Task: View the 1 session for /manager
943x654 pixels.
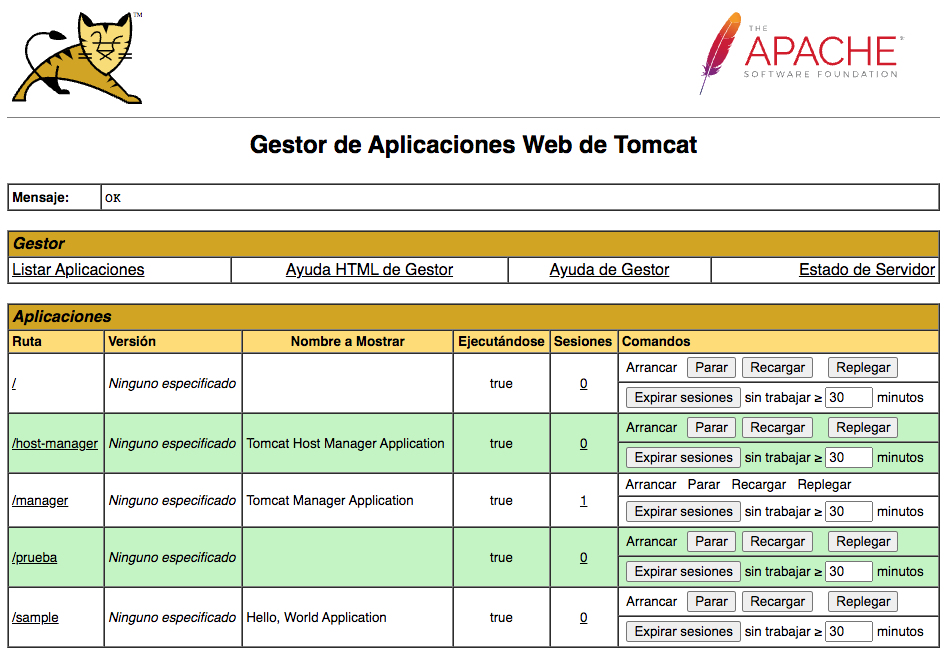Action: click(x=583, y=500)
